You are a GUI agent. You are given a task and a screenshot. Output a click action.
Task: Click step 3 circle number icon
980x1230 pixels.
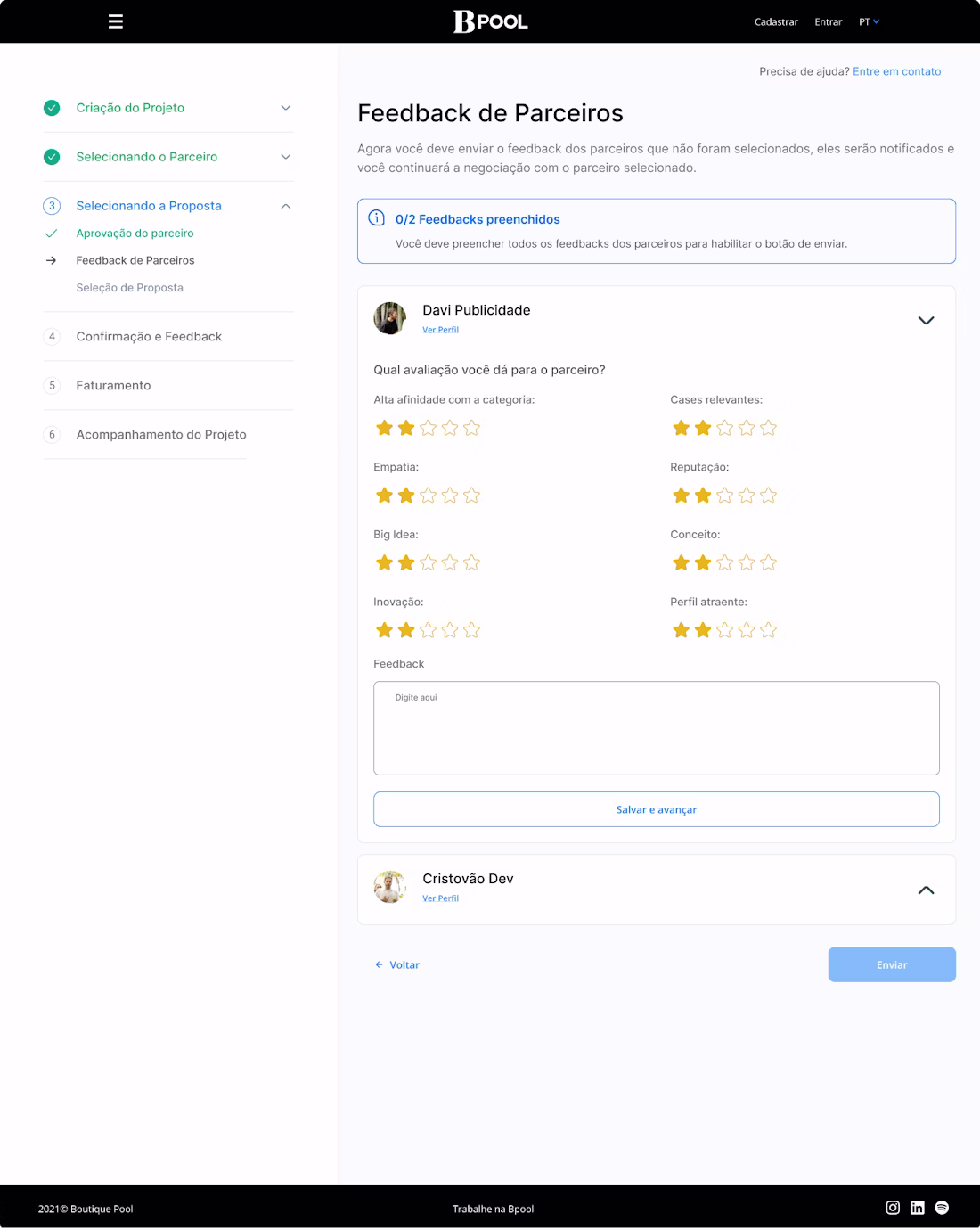coord(52,206)
